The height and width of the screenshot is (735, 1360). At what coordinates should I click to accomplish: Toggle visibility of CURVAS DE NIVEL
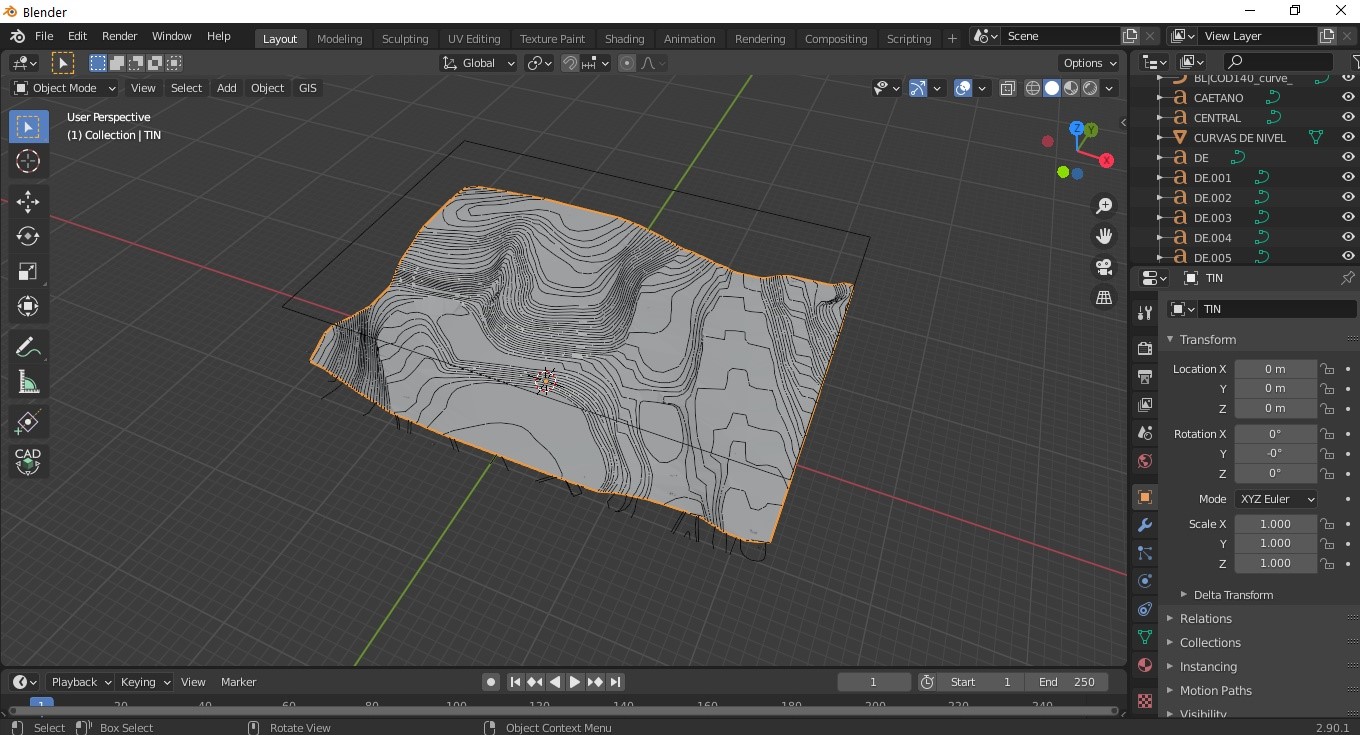point(1348,138)
